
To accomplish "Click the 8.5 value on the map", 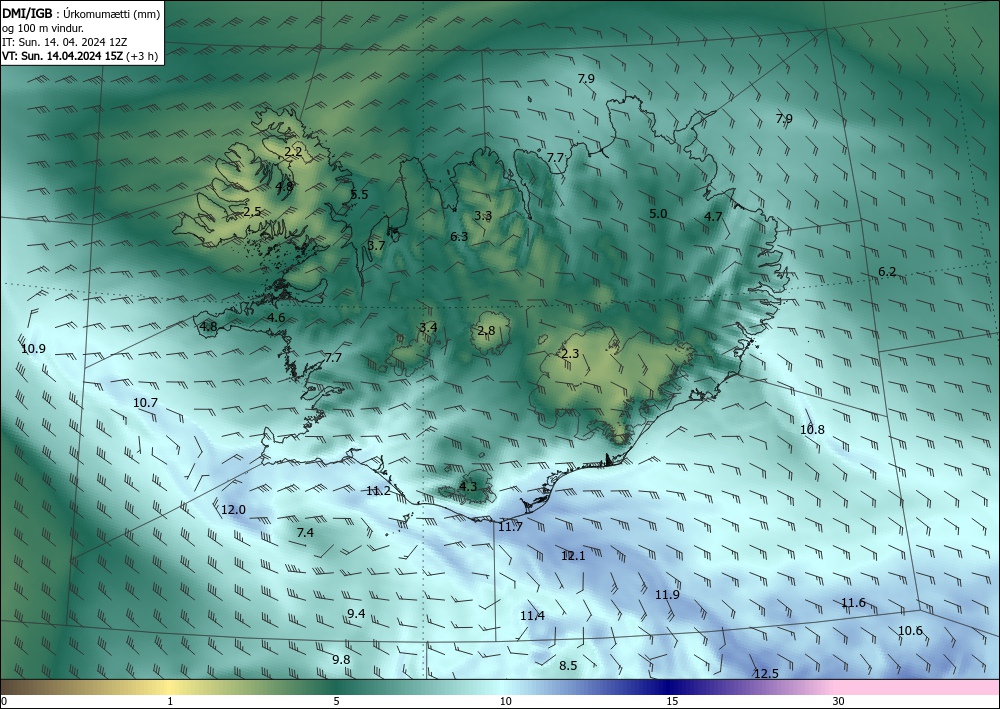I will (568, 666).
